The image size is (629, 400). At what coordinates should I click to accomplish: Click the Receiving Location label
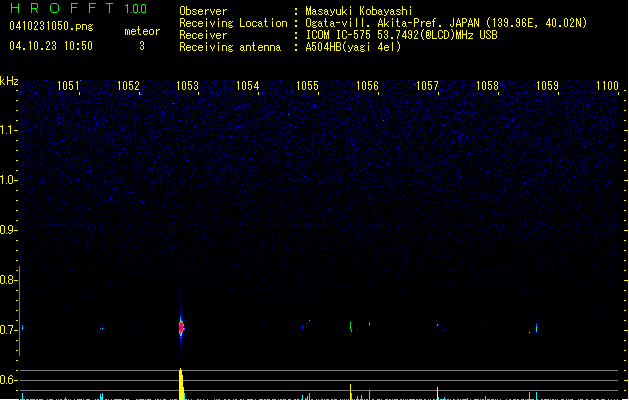[x=233, y=23]
